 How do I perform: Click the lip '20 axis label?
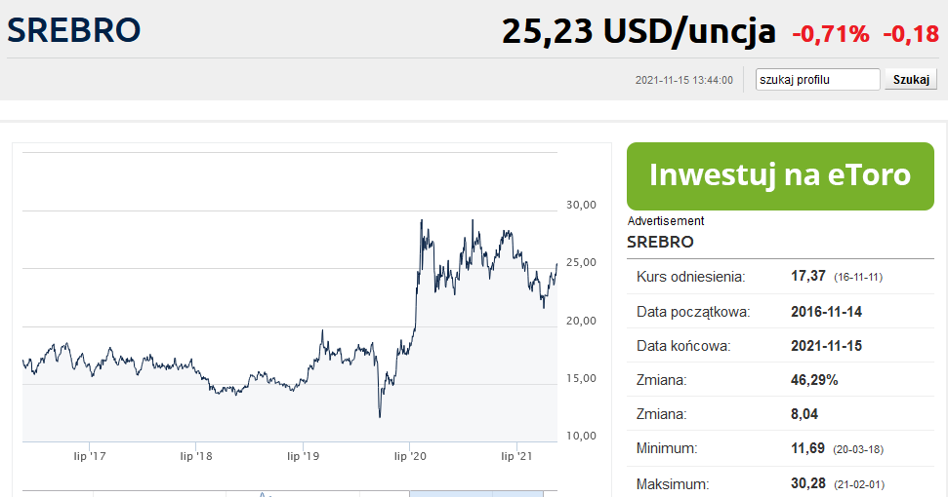coord(410,456)
